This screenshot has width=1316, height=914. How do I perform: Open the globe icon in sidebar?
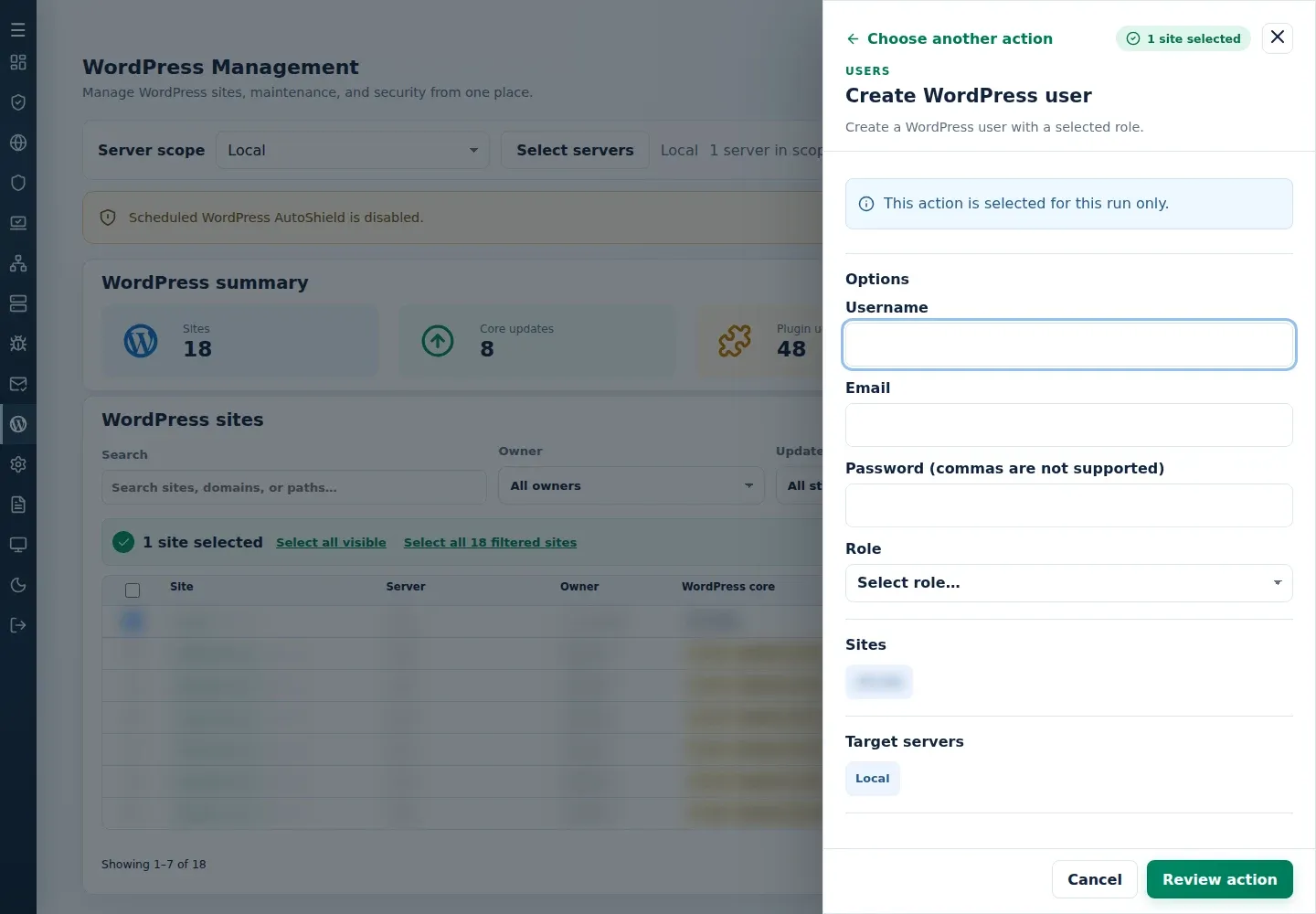coord(18,143)
